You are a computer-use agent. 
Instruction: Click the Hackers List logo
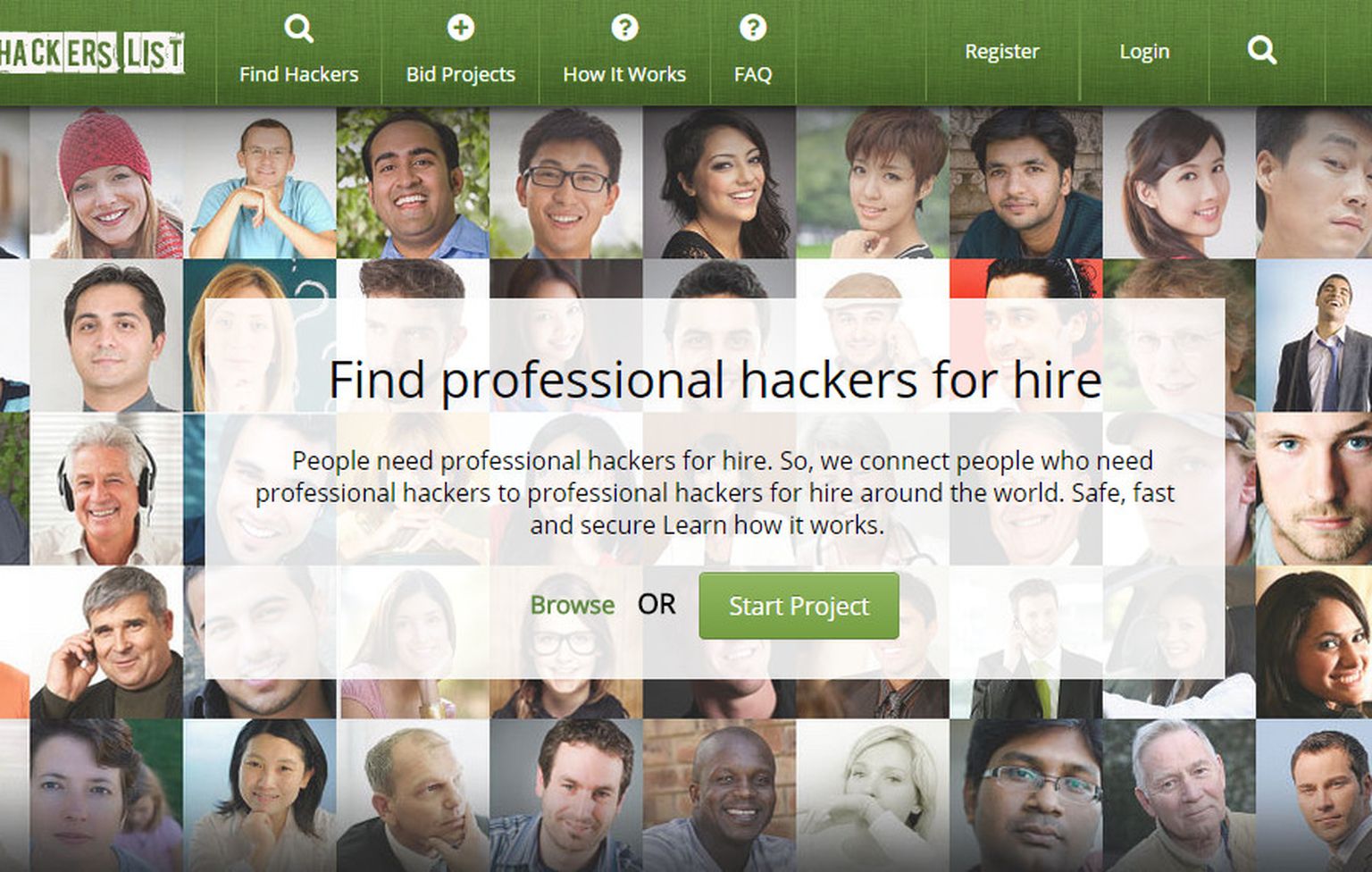point(91,54)
